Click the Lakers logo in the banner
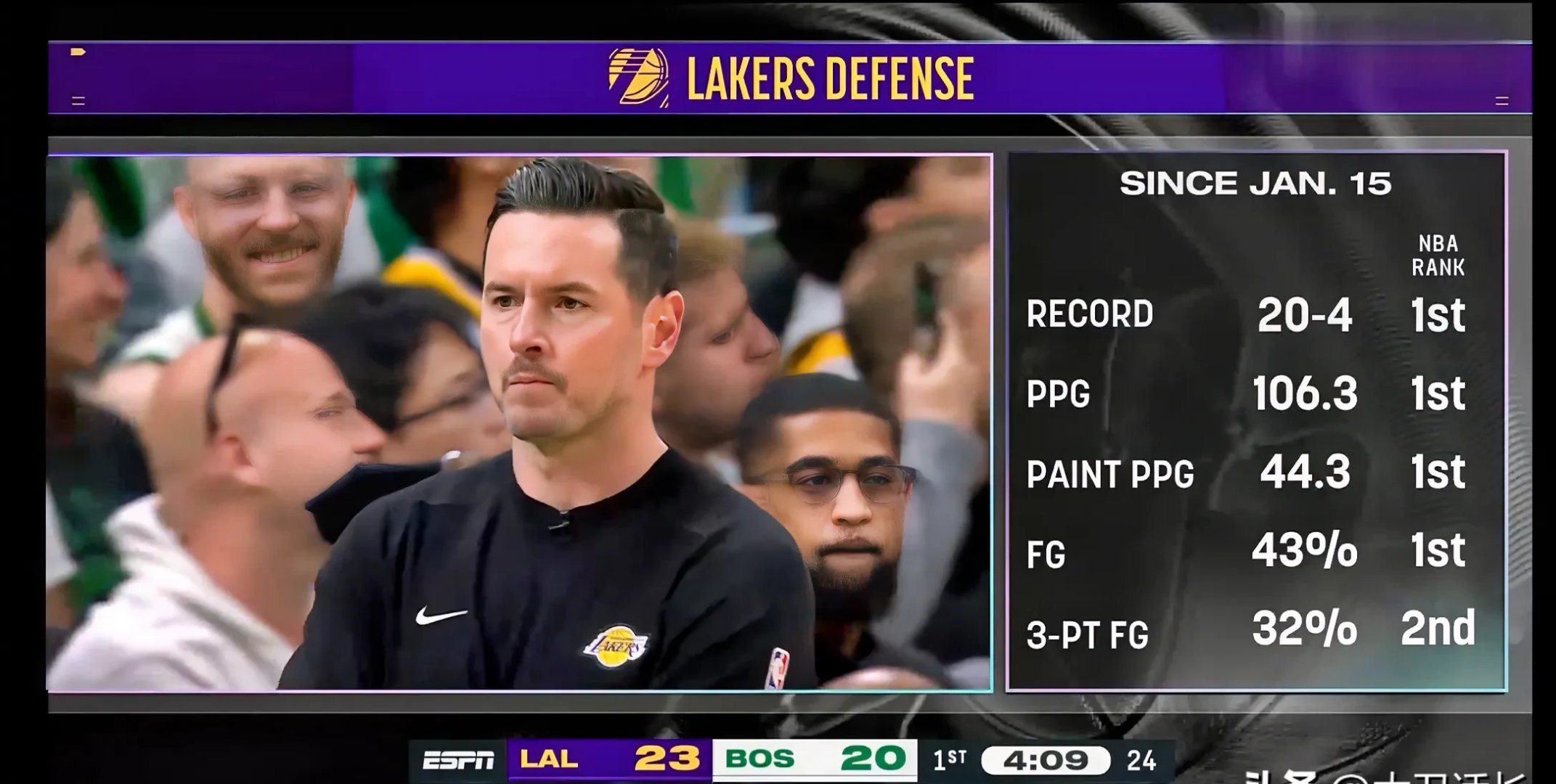 [638, 77]
